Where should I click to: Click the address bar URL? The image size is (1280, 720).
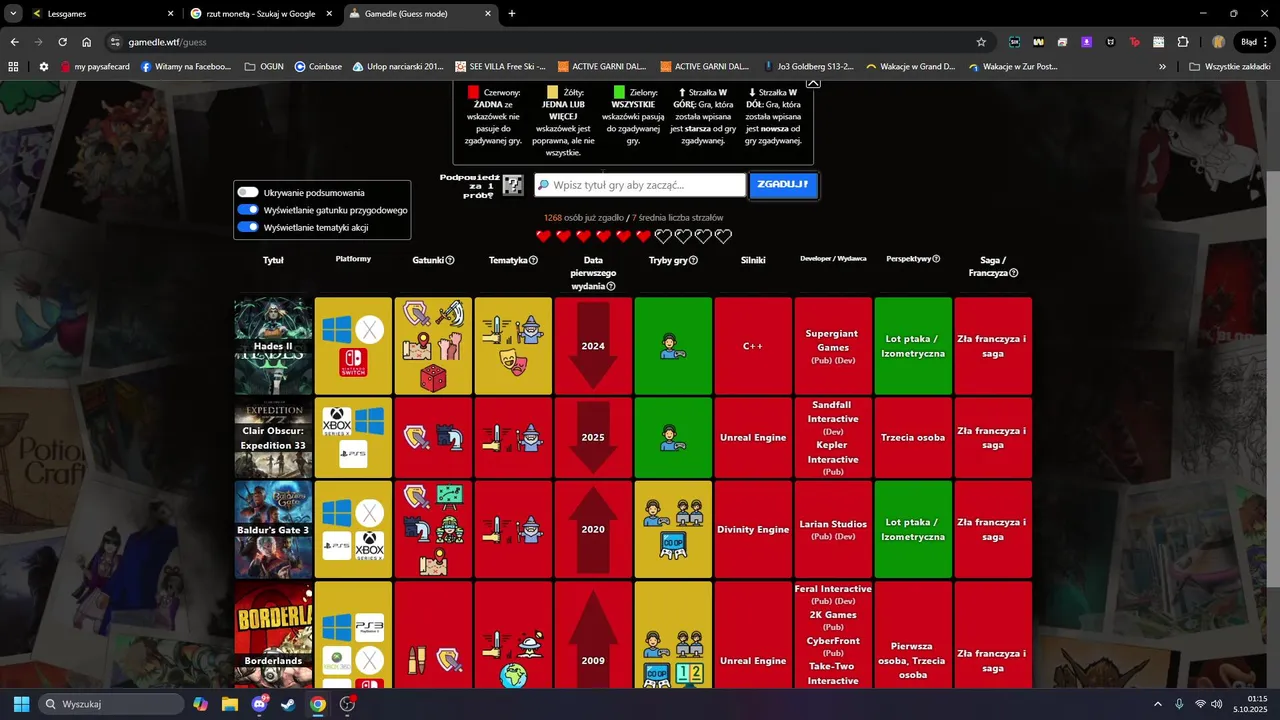[x=167, y=42]
